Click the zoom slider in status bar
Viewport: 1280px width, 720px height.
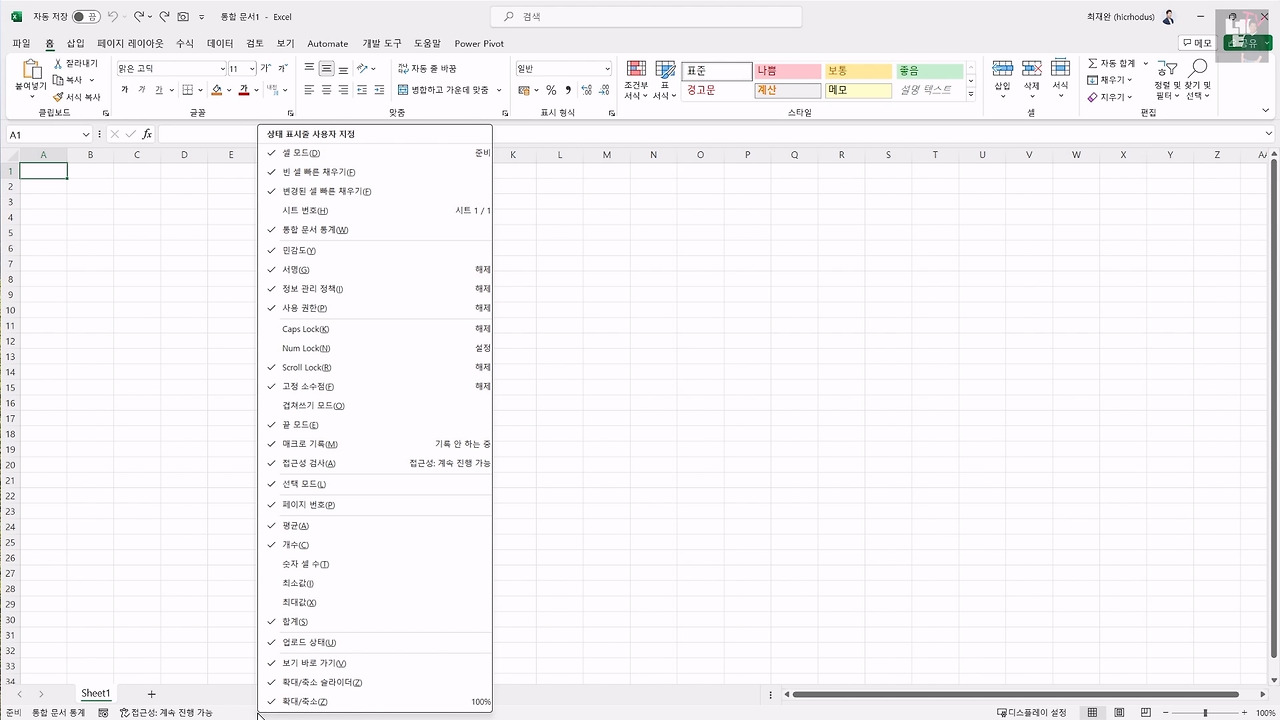click(x=1205, y=712)
